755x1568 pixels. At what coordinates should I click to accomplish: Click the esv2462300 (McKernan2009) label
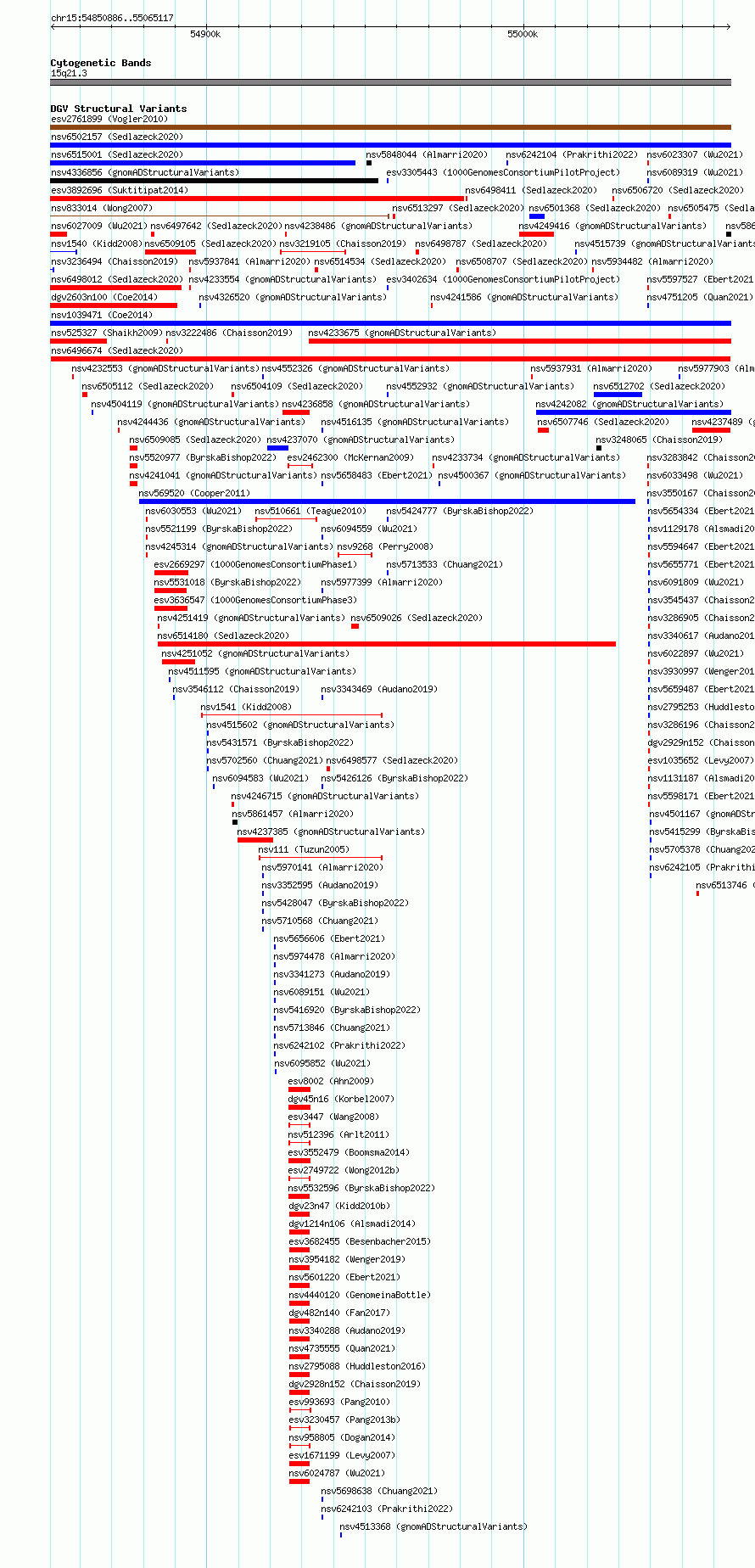(x=351, y=457)
